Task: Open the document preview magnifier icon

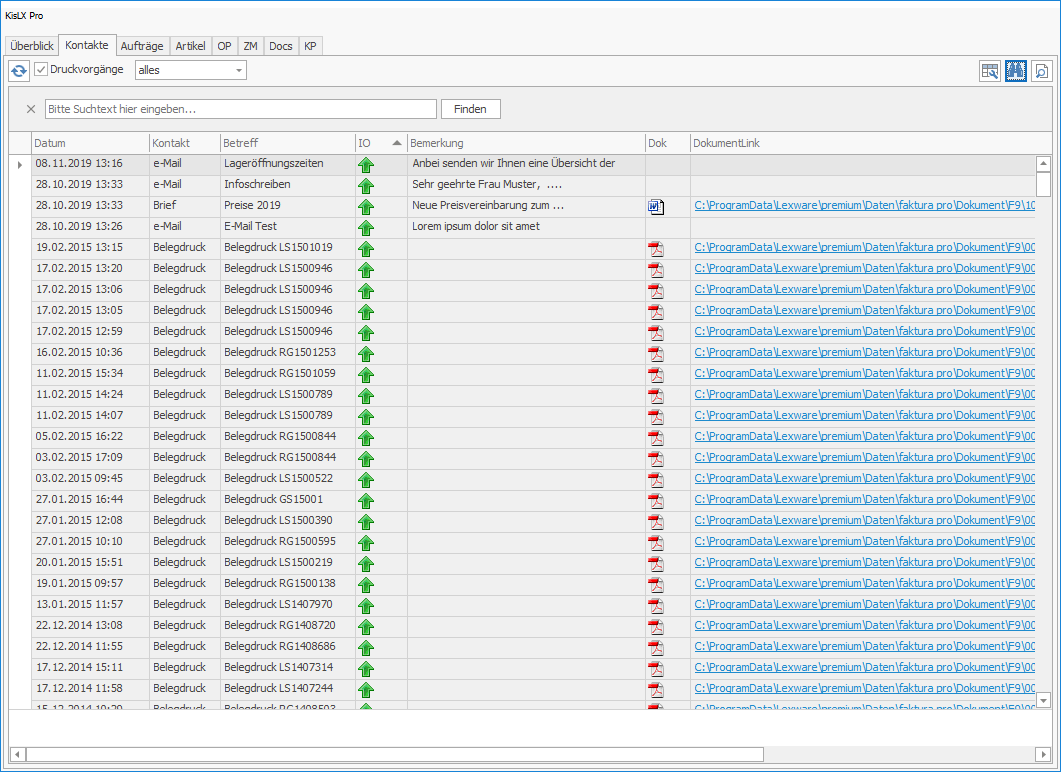Action: click(x=1042, y=70)
